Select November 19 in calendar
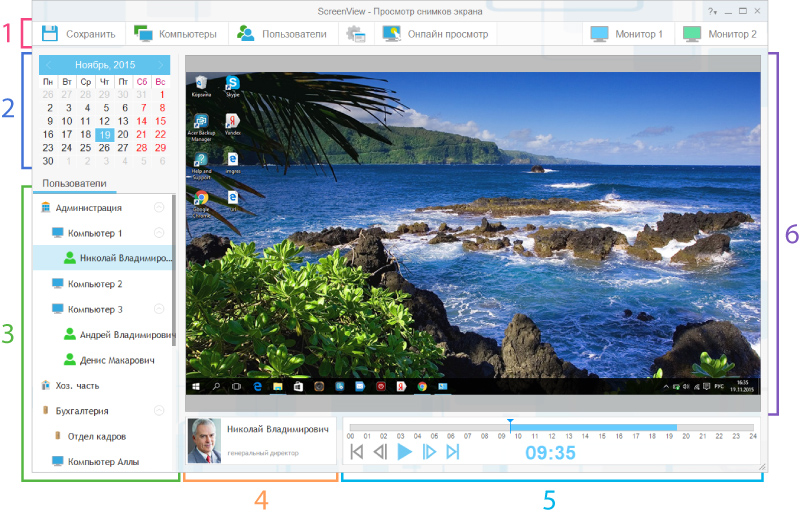Image resolution: width=800 pixels, height=517 pixels. [105, 135]
